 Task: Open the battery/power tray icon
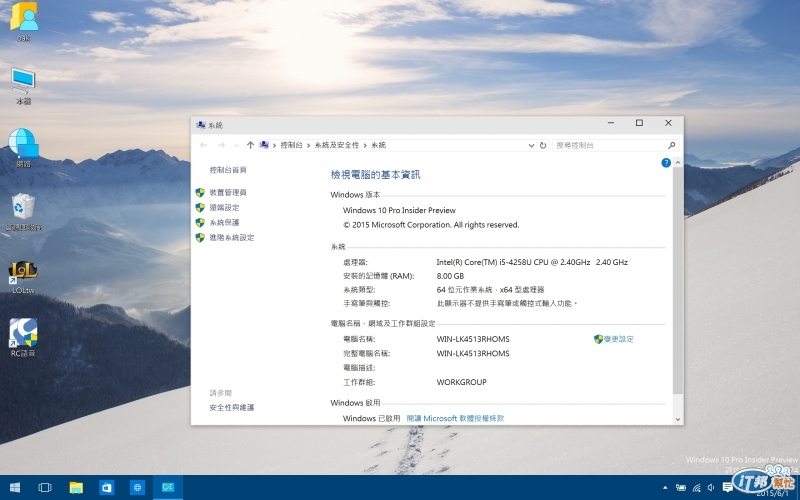(x=681, y=488)
